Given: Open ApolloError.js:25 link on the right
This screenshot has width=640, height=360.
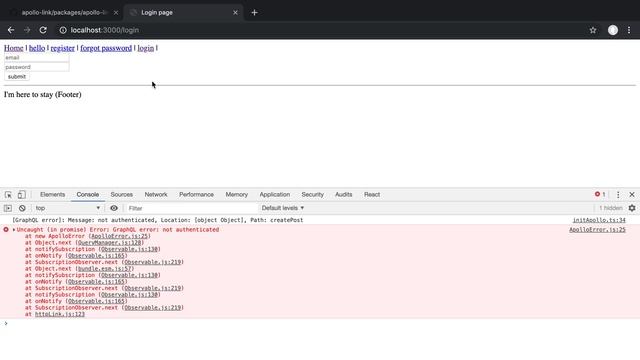Looking at the screenshot, I should pyautogui.click(x=597, y=230).
